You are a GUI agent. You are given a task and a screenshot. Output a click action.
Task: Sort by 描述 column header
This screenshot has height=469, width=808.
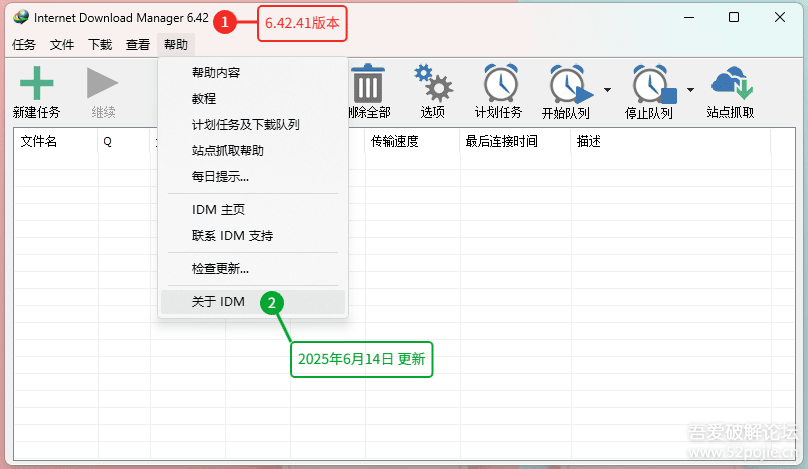point(671,141)
